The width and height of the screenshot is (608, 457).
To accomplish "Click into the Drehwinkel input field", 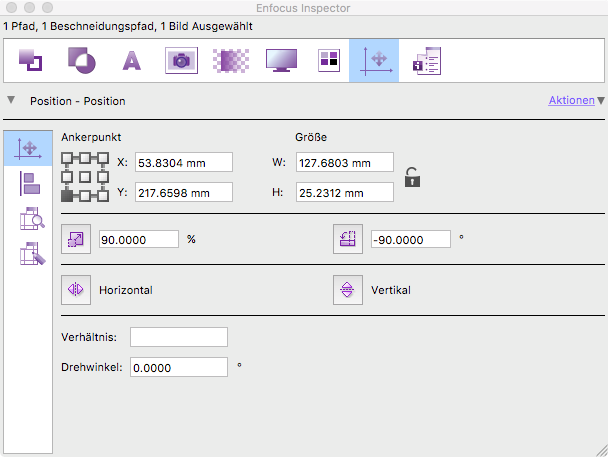I will tap(178, 367).
